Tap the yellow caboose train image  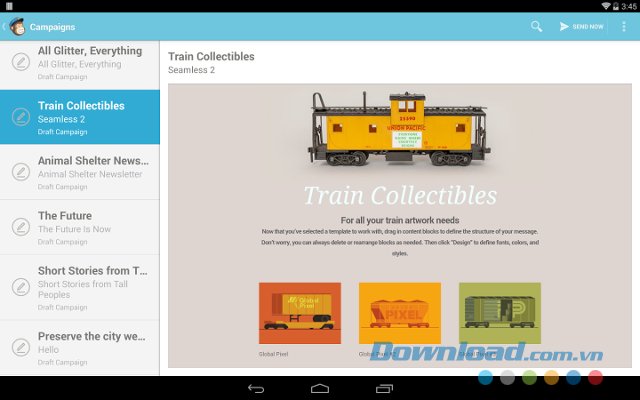[399, 129]
